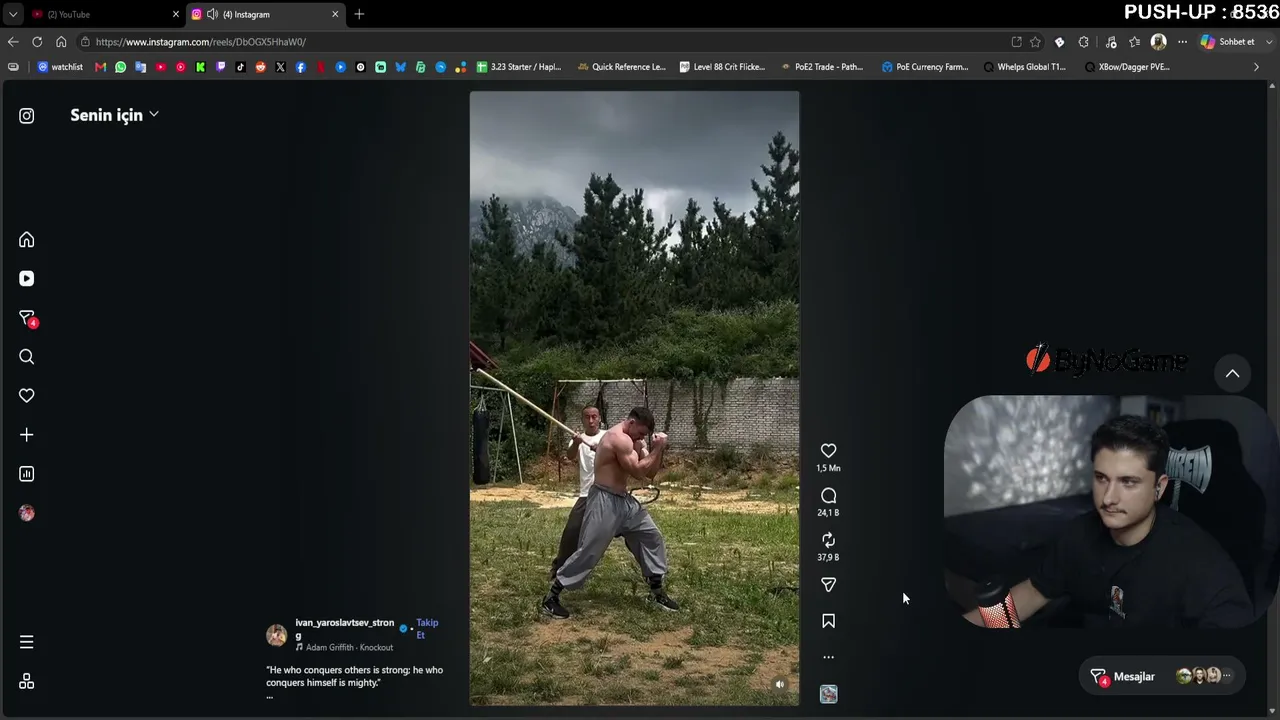Open the tab search dropdown arrow
The image size is (1280, 720).
tap(12, 14)
